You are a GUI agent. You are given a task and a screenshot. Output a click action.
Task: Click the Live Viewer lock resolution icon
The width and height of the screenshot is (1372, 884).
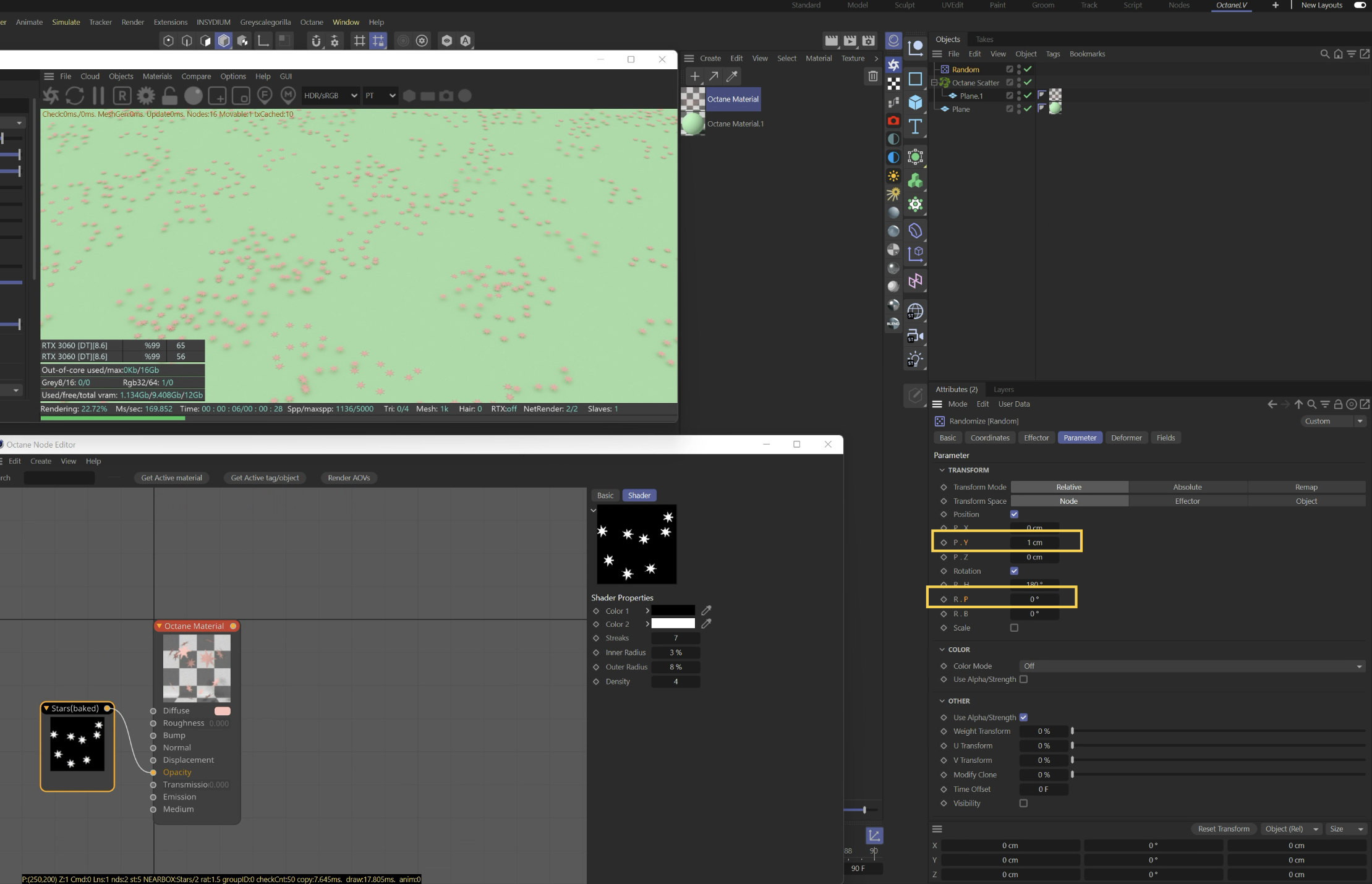pos(169,96)
